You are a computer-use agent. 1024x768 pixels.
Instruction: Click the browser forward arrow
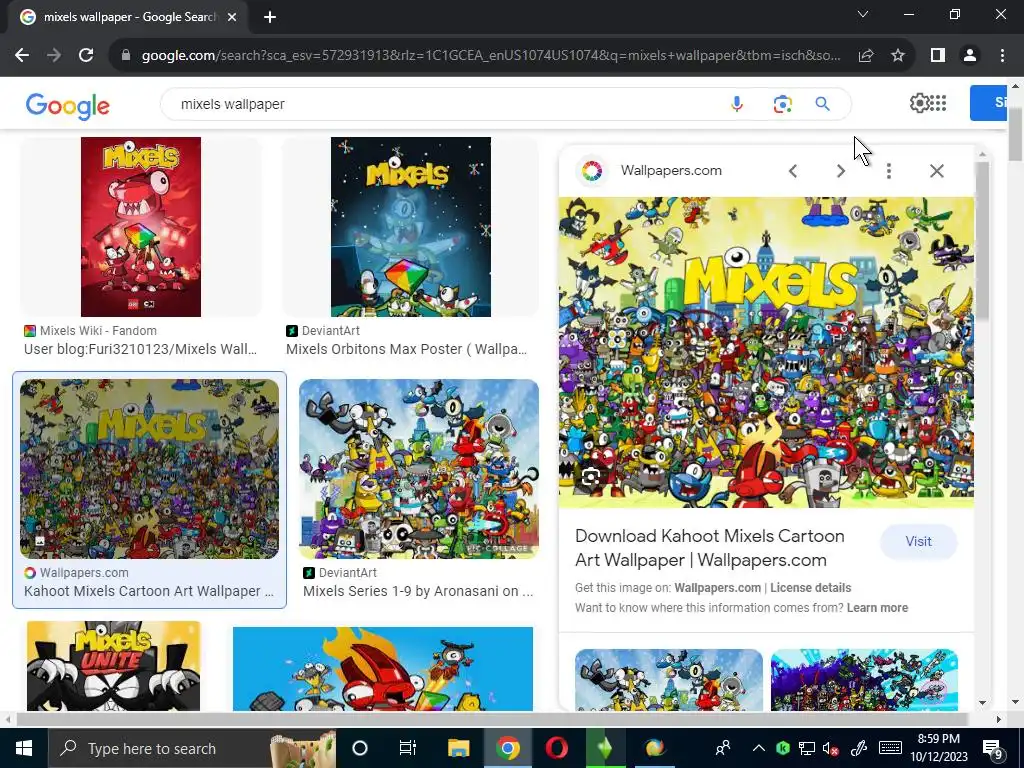click(54, 56)
